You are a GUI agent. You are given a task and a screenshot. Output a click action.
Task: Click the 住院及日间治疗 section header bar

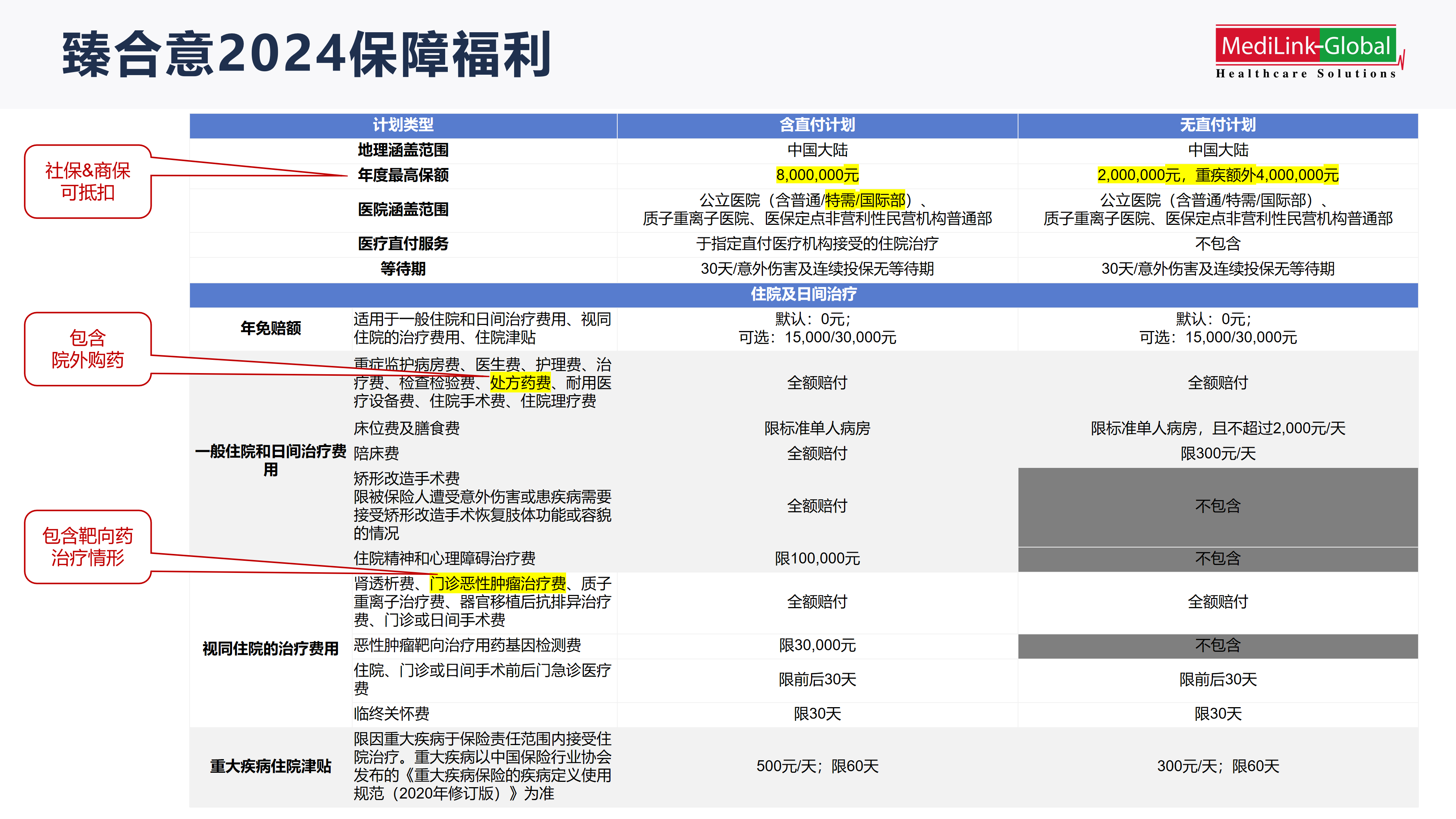803,295
